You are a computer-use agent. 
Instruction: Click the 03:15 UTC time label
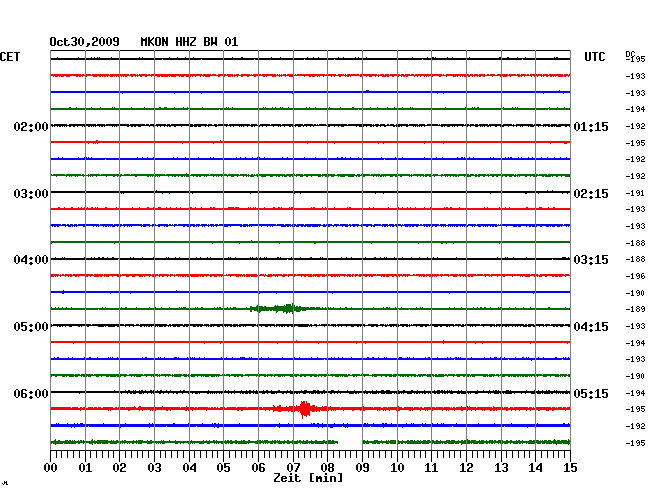(591, 260)
